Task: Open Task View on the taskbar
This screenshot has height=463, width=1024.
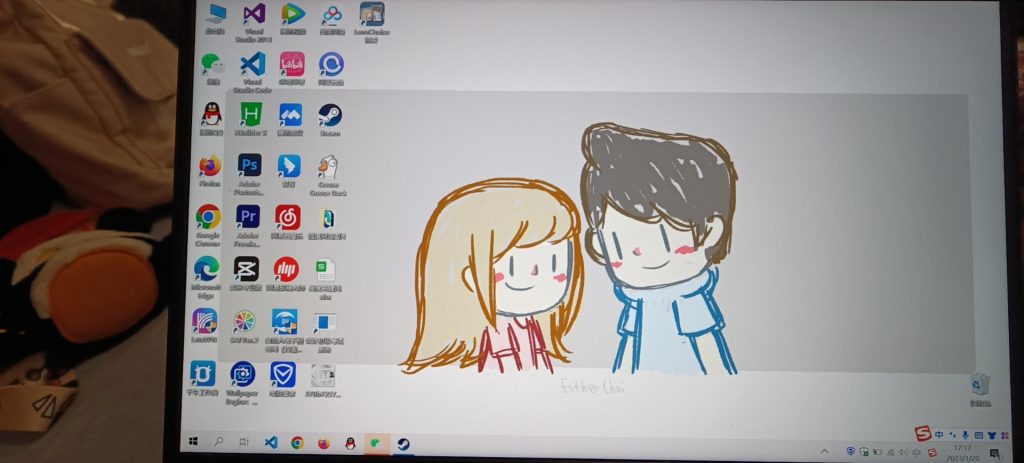Action: tap(244, 441)
